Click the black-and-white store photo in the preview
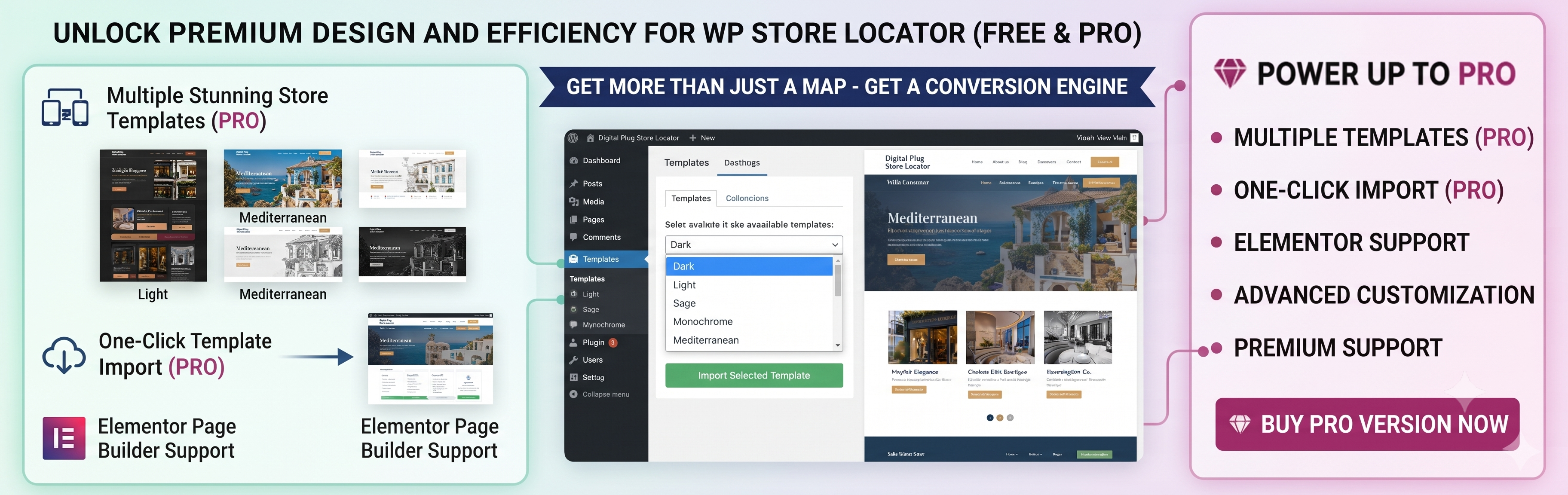1568x495 pixels. (x=1078, y=337)
